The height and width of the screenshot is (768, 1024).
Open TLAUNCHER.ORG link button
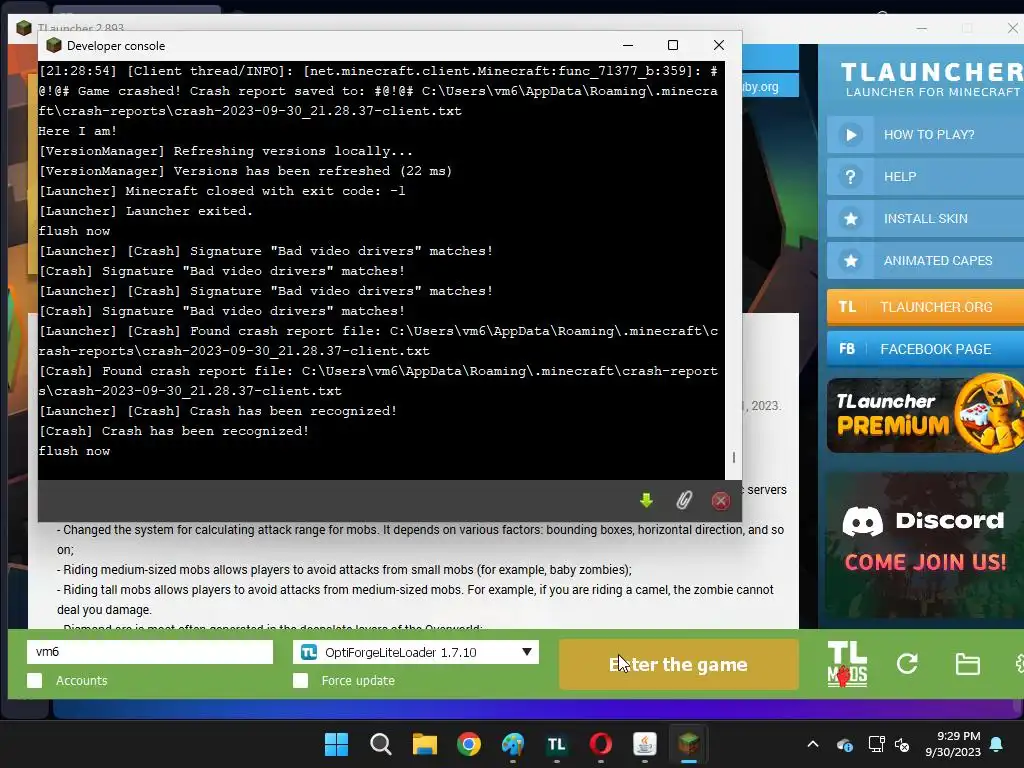click(x=925, y=307)
